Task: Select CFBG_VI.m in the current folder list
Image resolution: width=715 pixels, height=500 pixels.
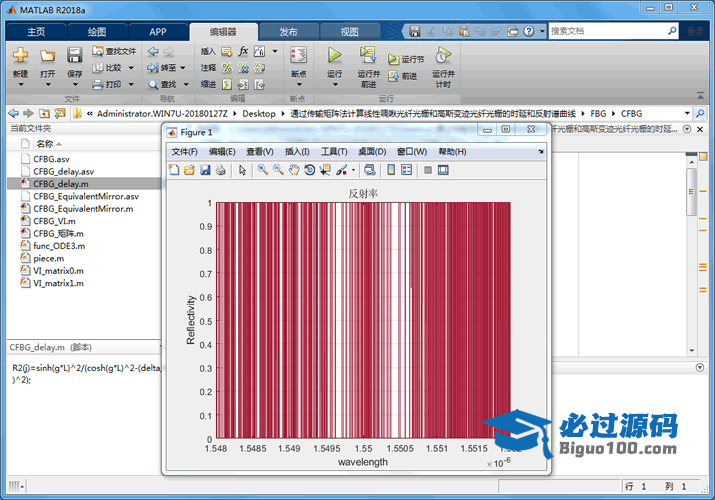Action: coord(54,221)
